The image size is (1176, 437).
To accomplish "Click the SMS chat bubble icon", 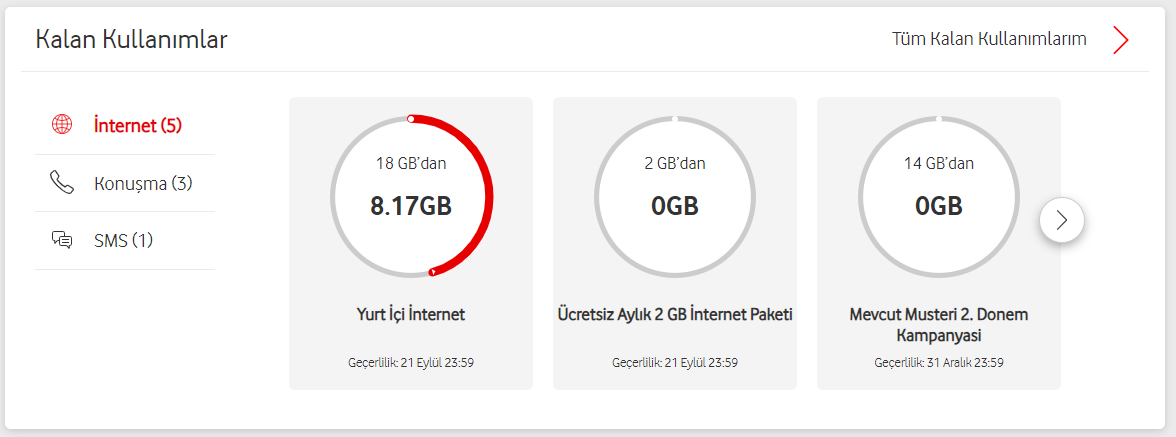I will pyautogui.click(x=62, y=240).
